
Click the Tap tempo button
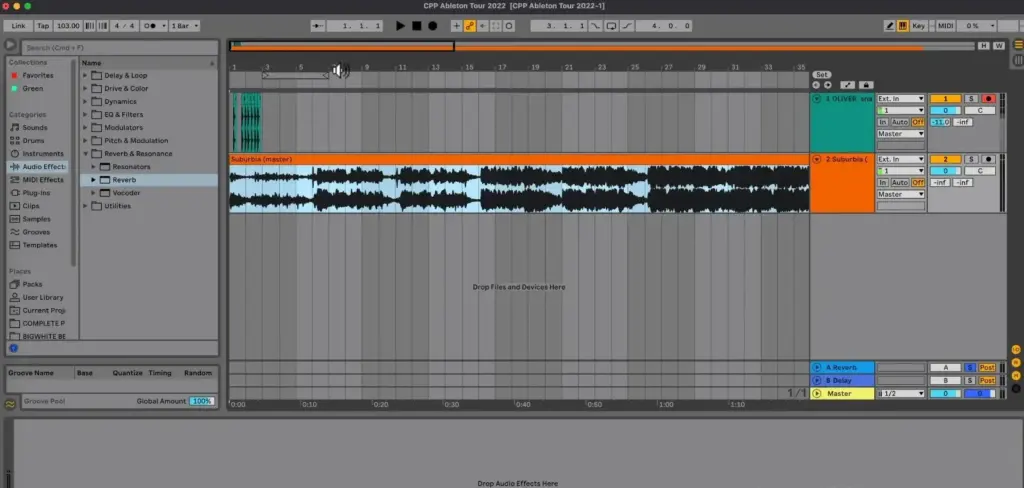tap(43, 25)
